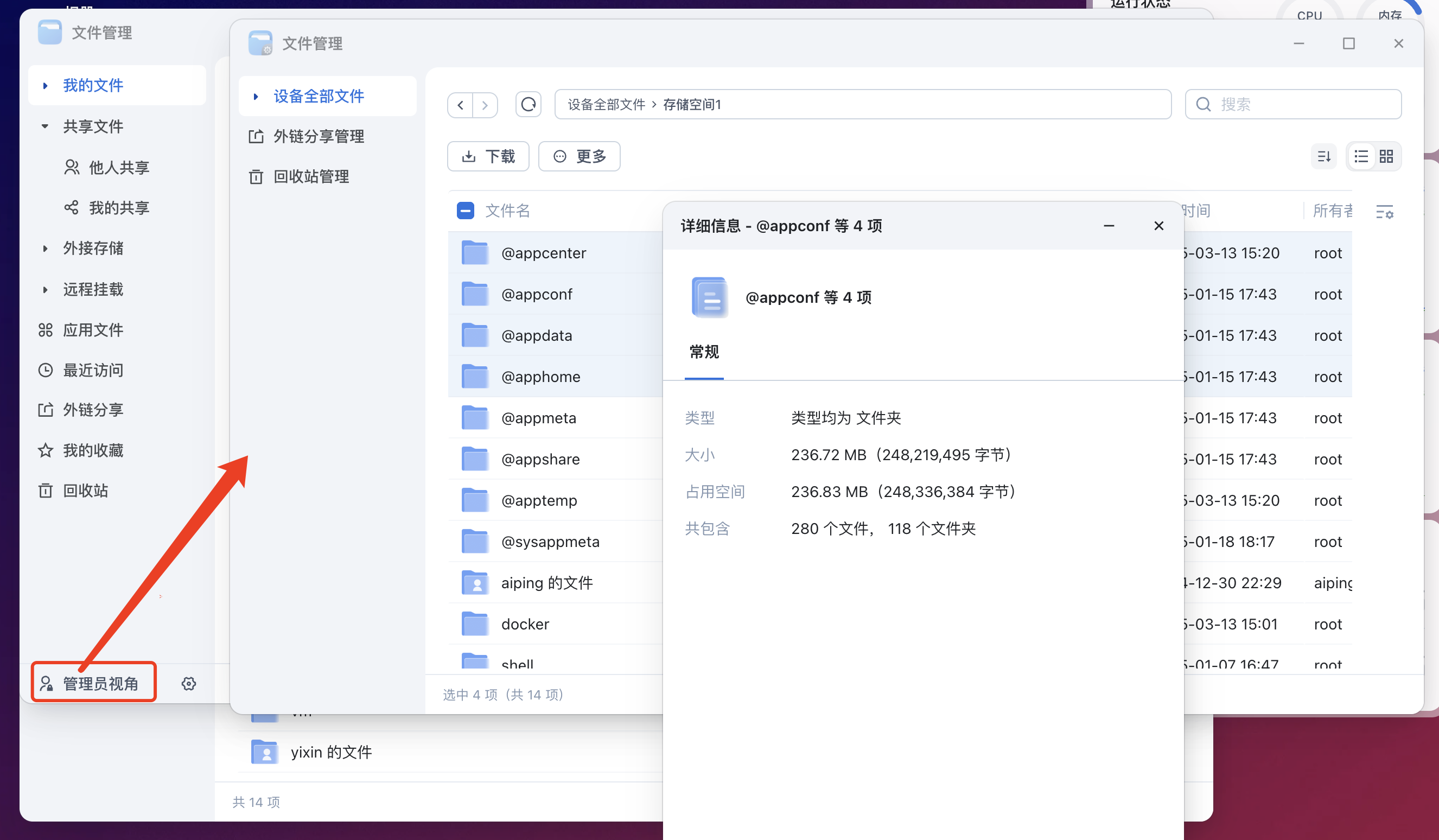This screenshot has height=840, width=1439.
Task: Open 他人共享 in back window sidebar
Action: click(117, 167)
